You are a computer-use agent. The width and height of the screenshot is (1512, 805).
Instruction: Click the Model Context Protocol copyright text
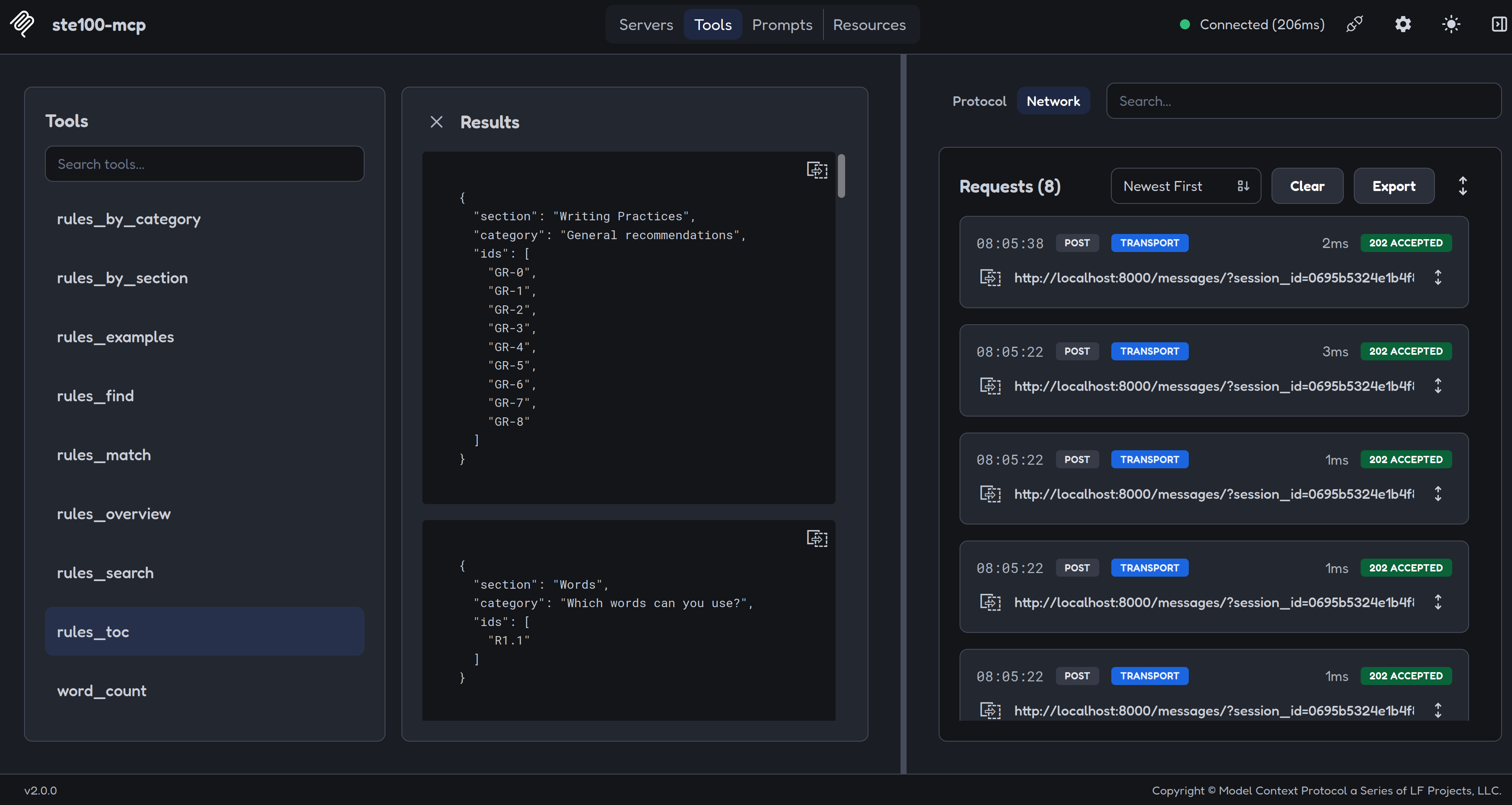pos(1326,790)
